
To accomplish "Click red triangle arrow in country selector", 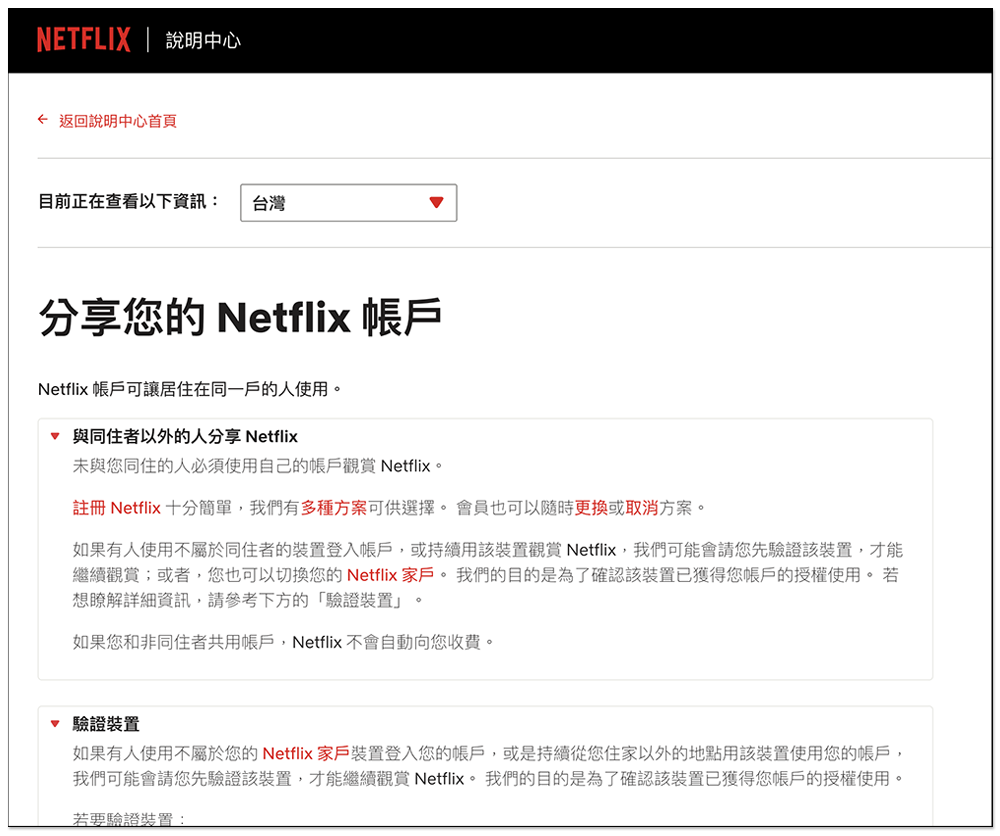I will [435, 203].
